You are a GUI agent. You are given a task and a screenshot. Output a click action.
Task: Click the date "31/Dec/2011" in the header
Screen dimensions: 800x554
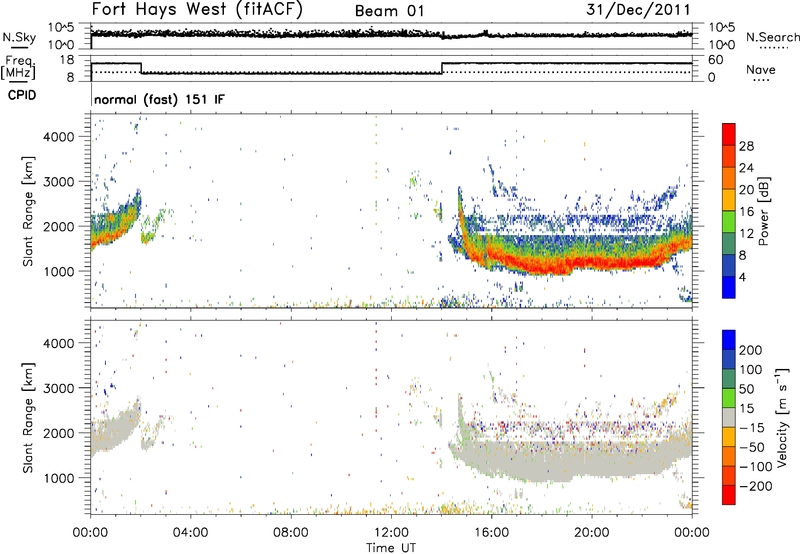coord(638,9)
